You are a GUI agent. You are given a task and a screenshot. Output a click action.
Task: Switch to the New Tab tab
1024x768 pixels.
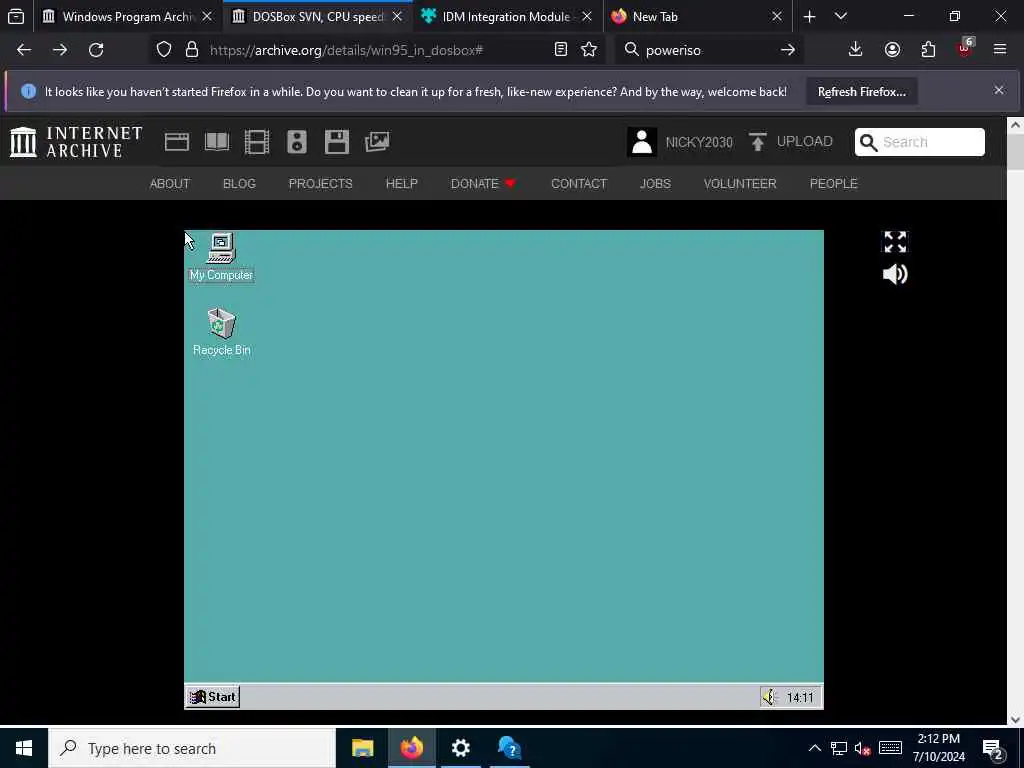point(697,16)
